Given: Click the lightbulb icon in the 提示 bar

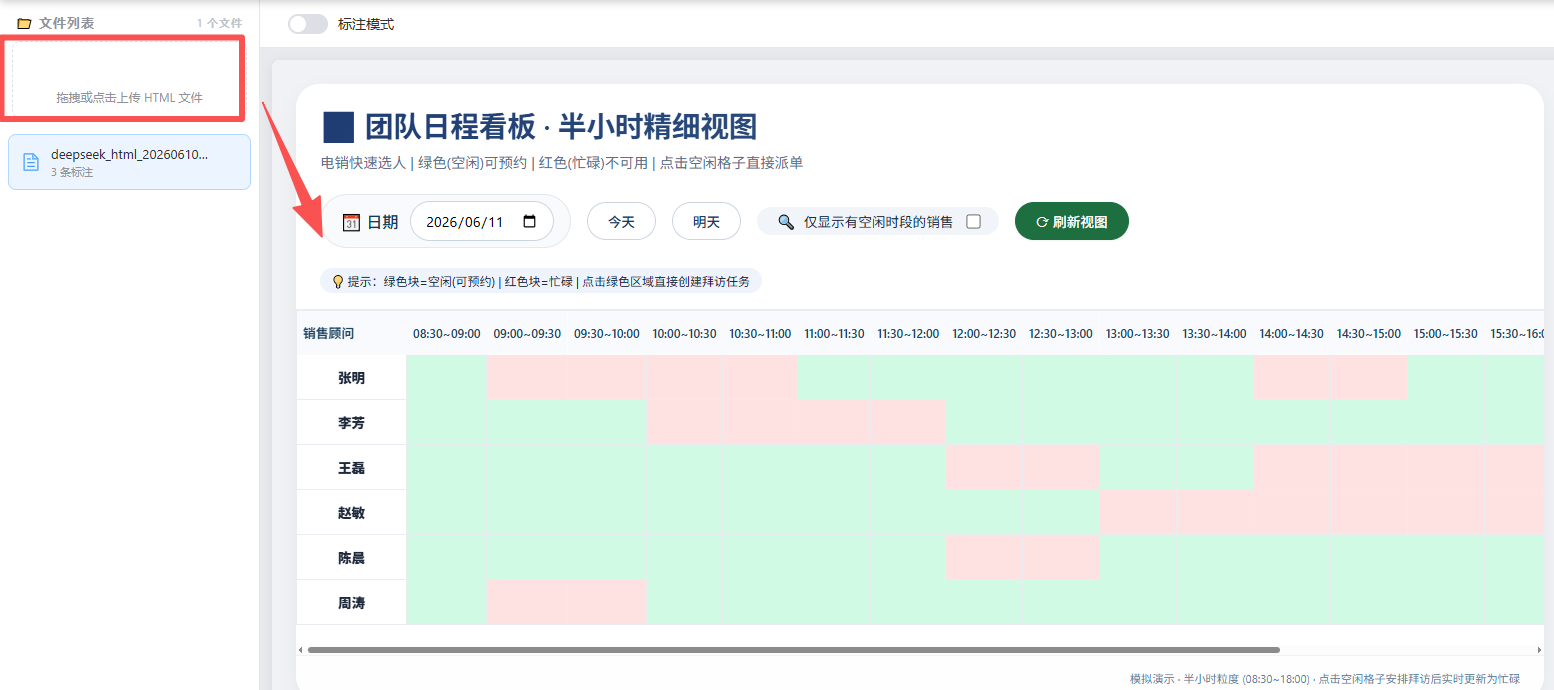Looking at the screenshot, I should click(x=338, y=282).
